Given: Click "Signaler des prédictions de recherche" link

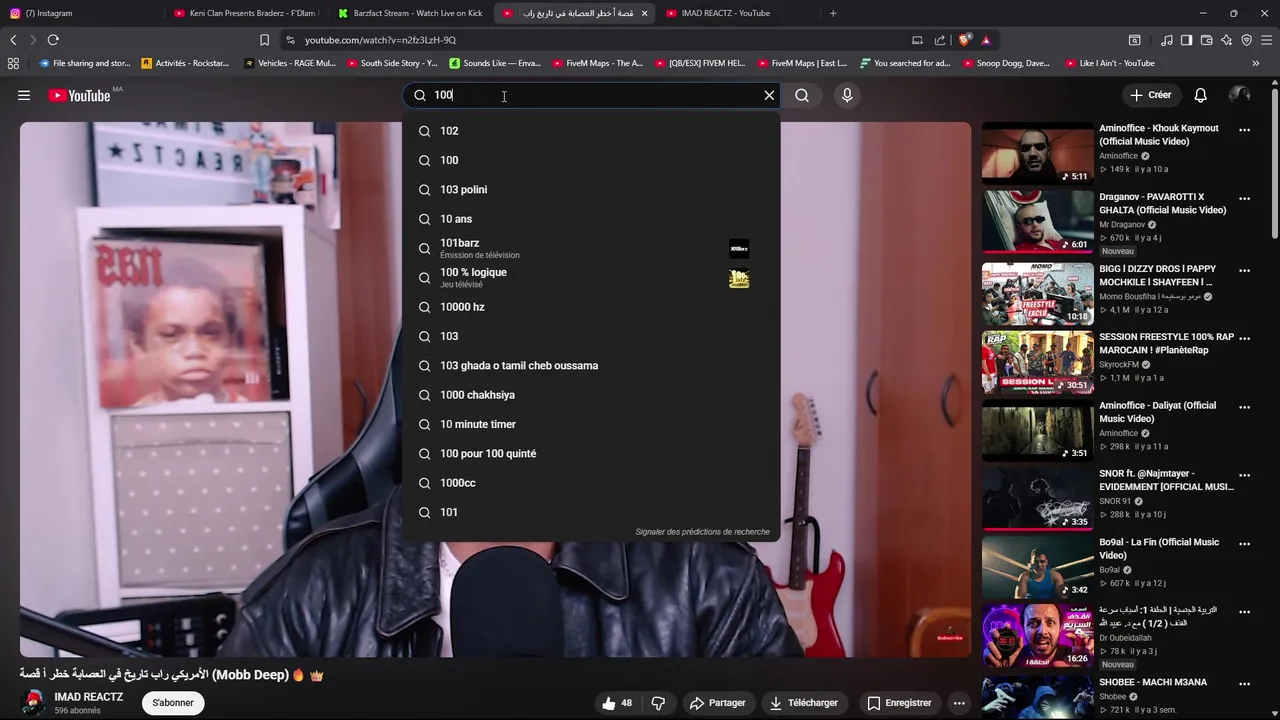Looking at the screenshot, I should tap(702, 532).
